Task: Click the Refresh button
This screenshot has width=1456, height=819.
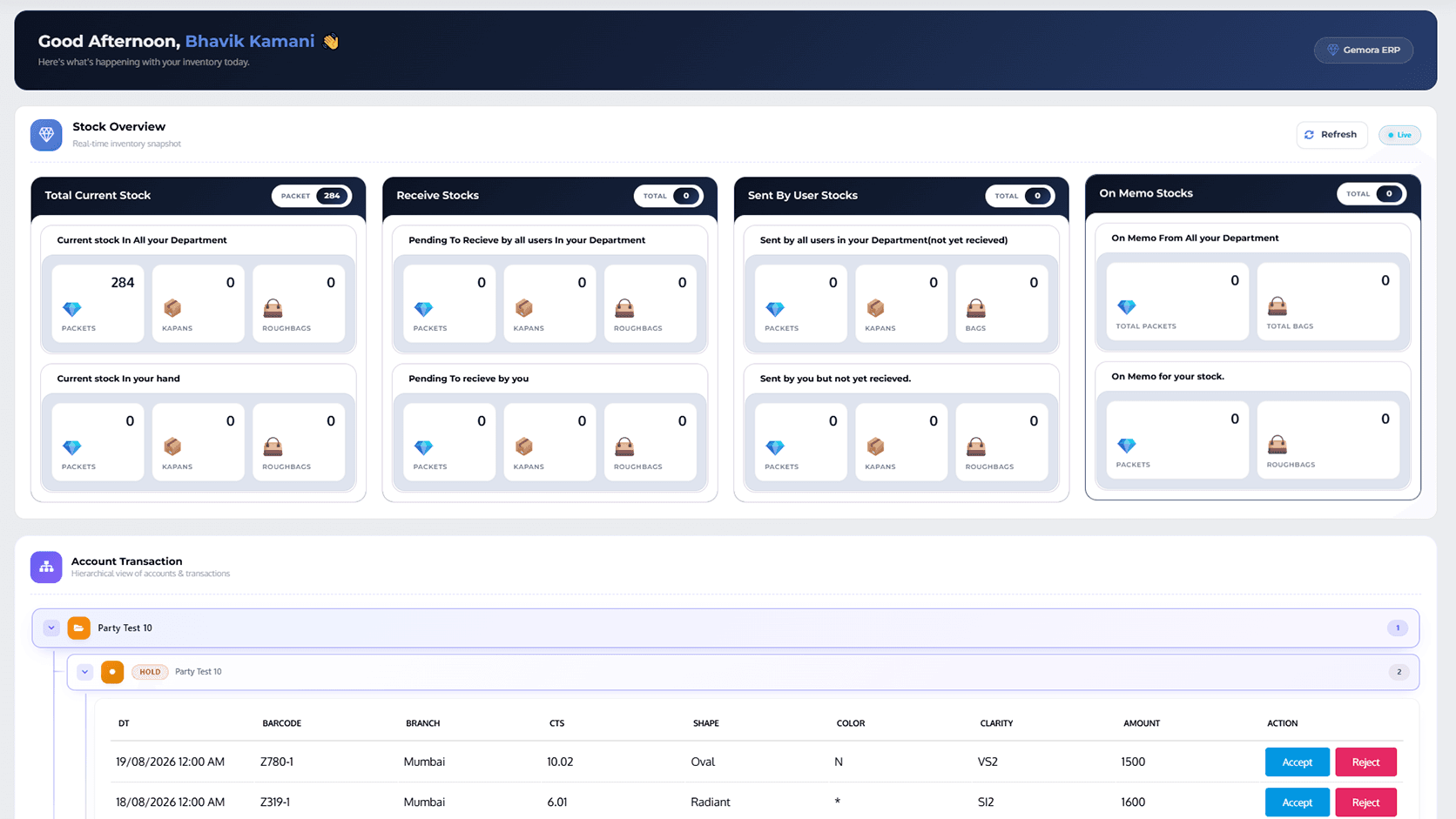Action: click(1331, 135)
